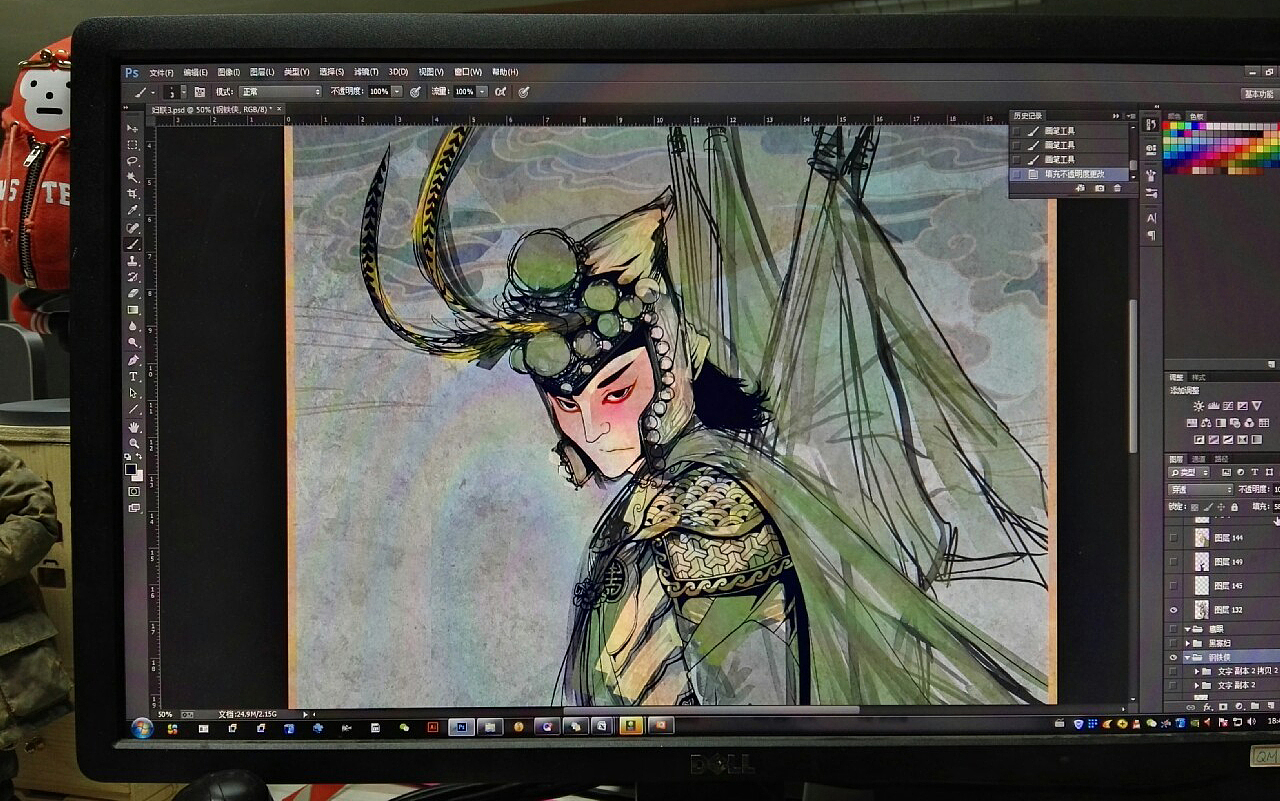Screen dimensions: 1280x801
Task: Open the 图层(L) menu
Action: [x=262, y=73]
